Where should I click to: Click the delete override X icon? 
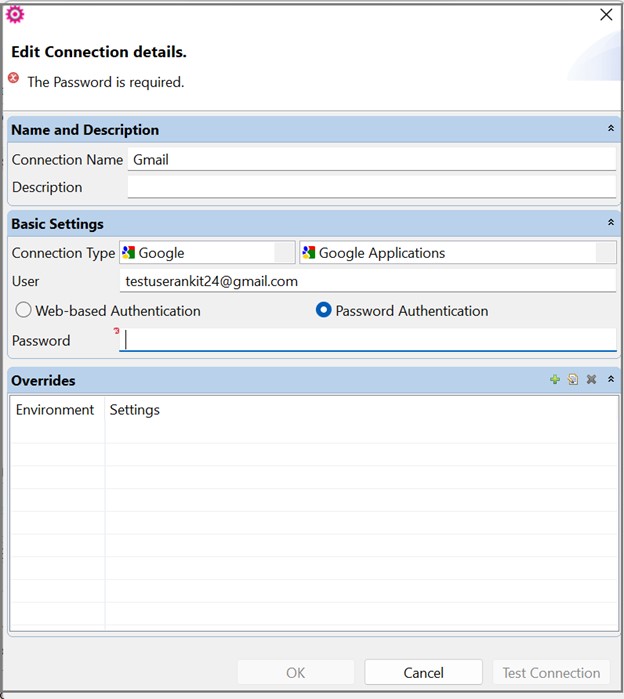coord(591,379)
